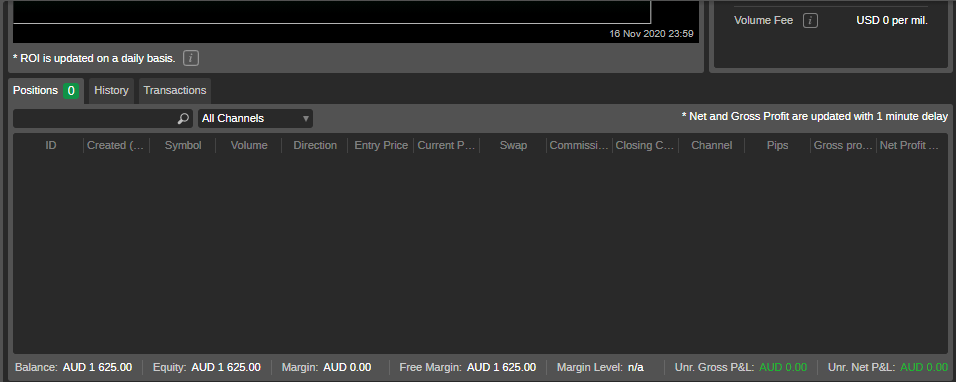Sort by the Entry Price column header
956x382 pixels.
380,146
